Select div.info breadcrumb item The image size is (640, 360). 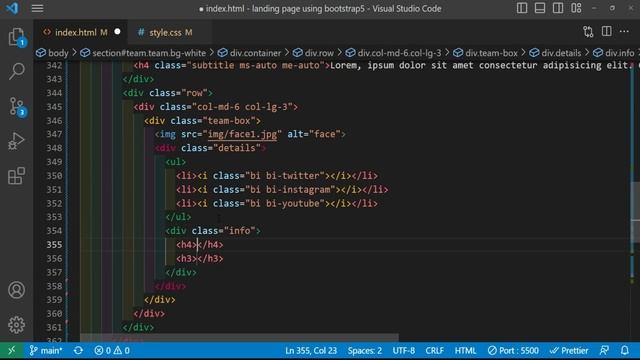pos(614,53)
